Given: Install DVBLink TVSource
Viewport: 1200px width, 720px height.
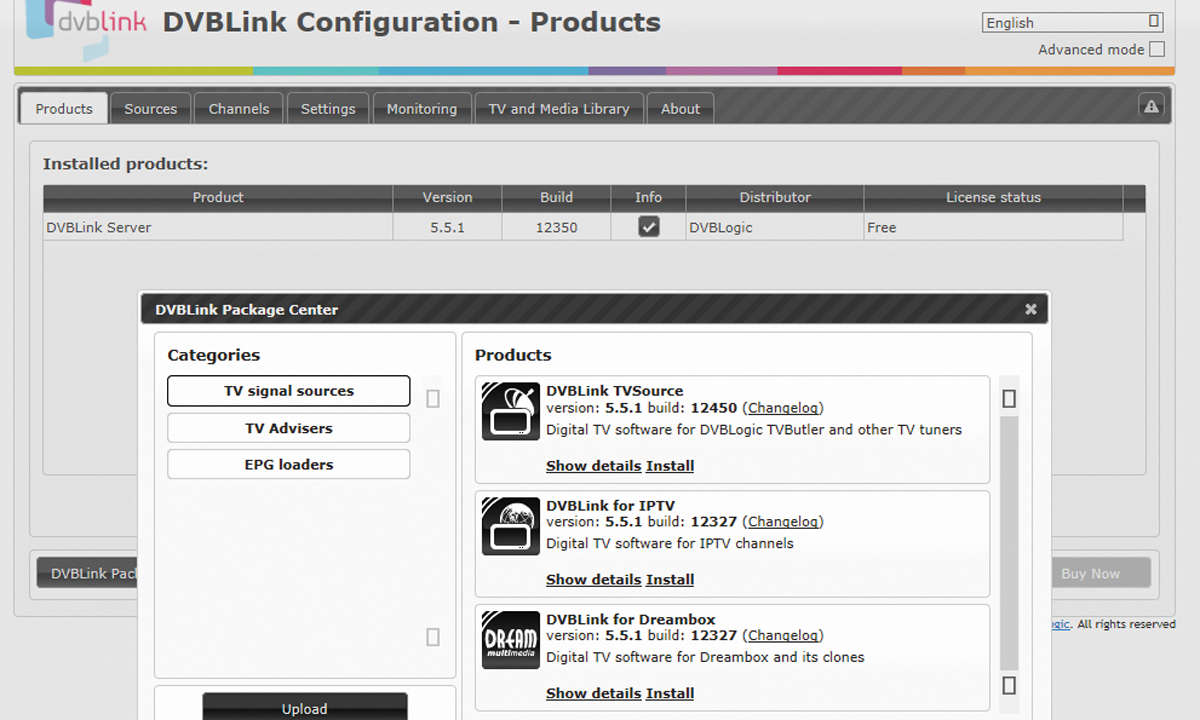Looking at the screenshot, I should point(669,466).
